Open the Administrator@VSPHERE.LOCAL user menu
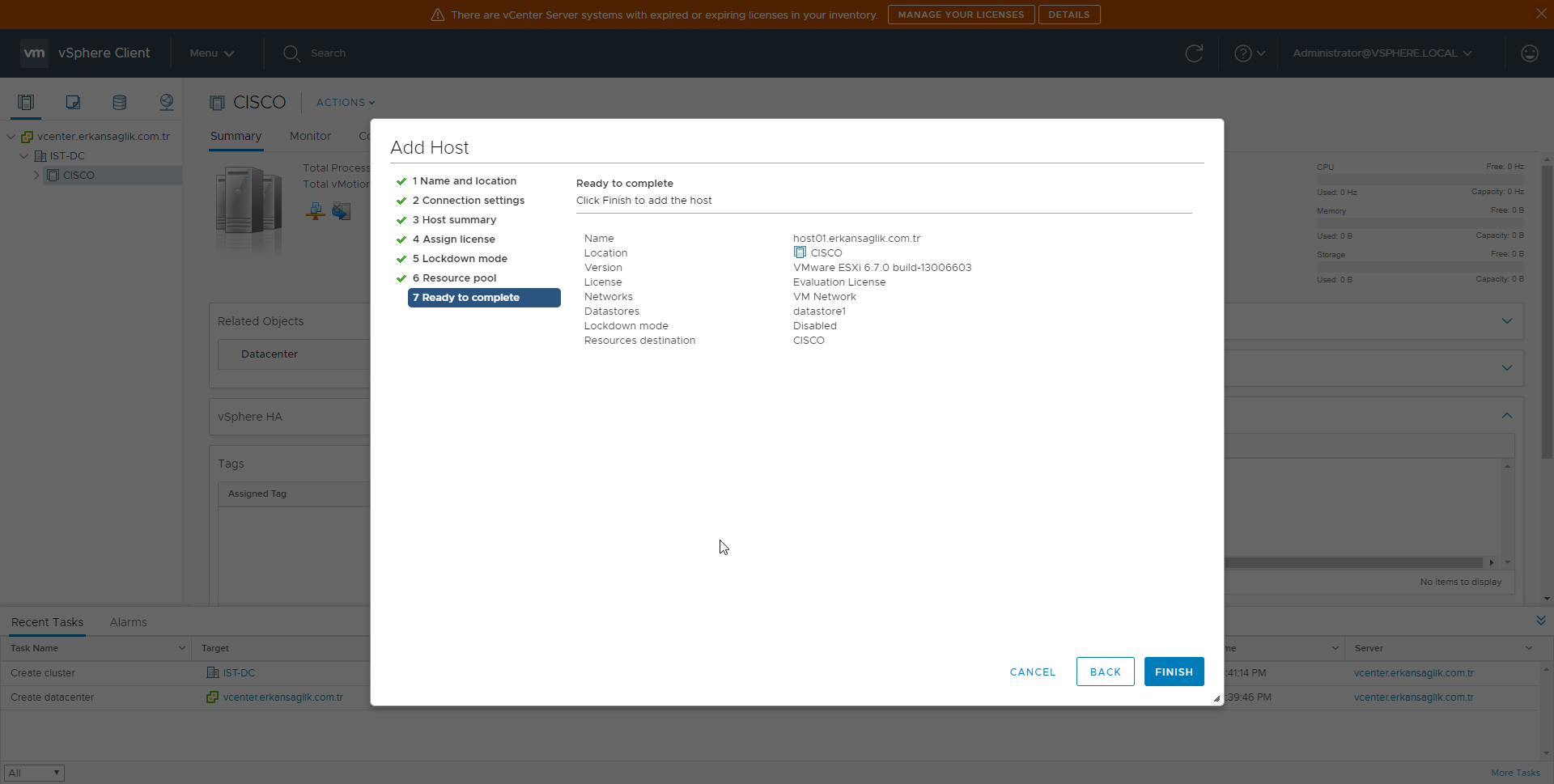The height and width of the screenshot is (784, 1554). click(x=1382, y=53)
